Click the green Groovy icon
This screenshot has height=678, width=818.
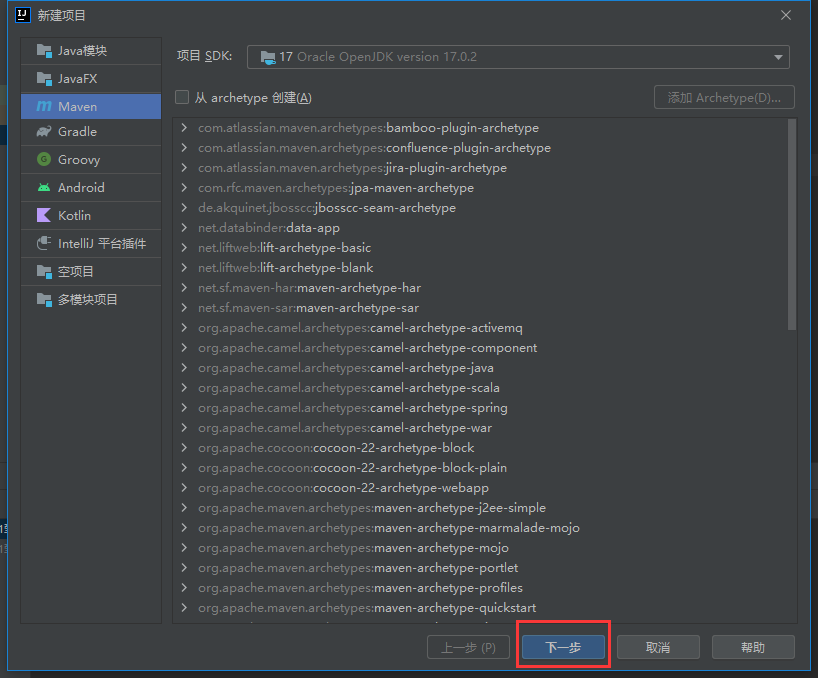[x=44, y=159]
